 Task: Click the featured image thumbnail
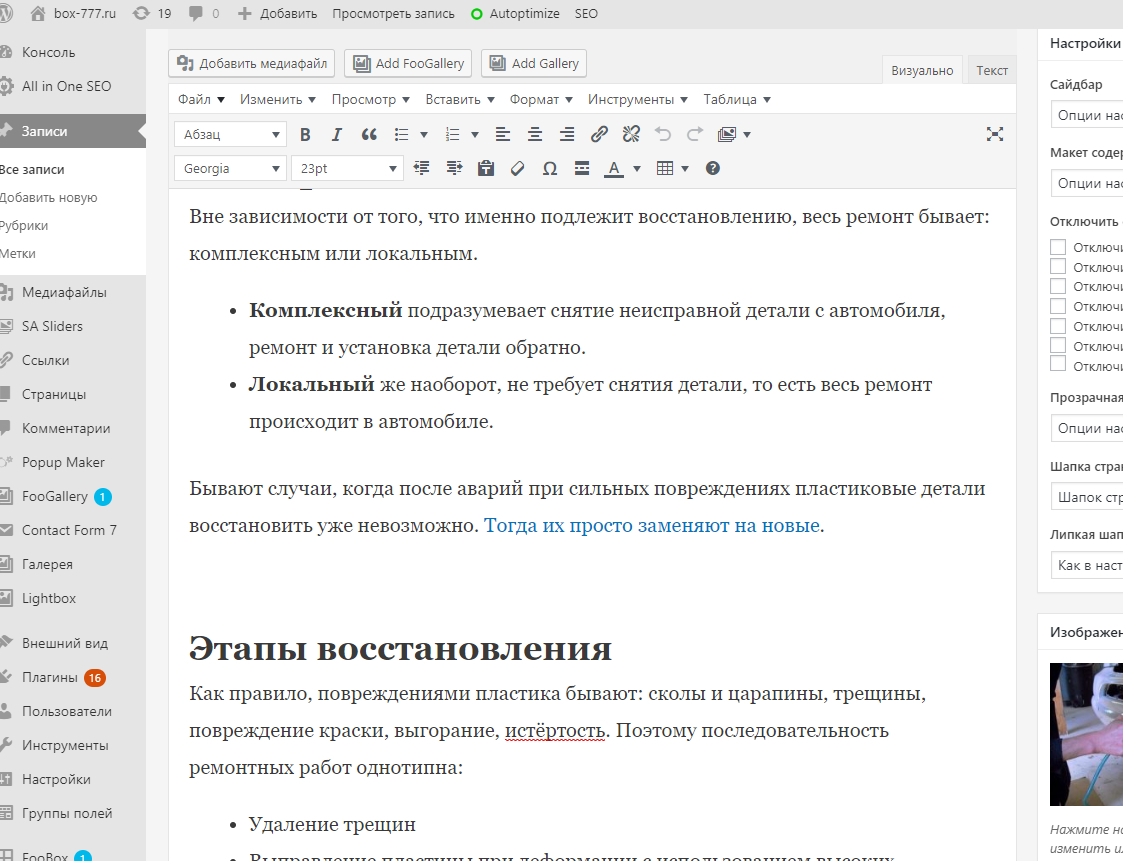point(1086,734)
